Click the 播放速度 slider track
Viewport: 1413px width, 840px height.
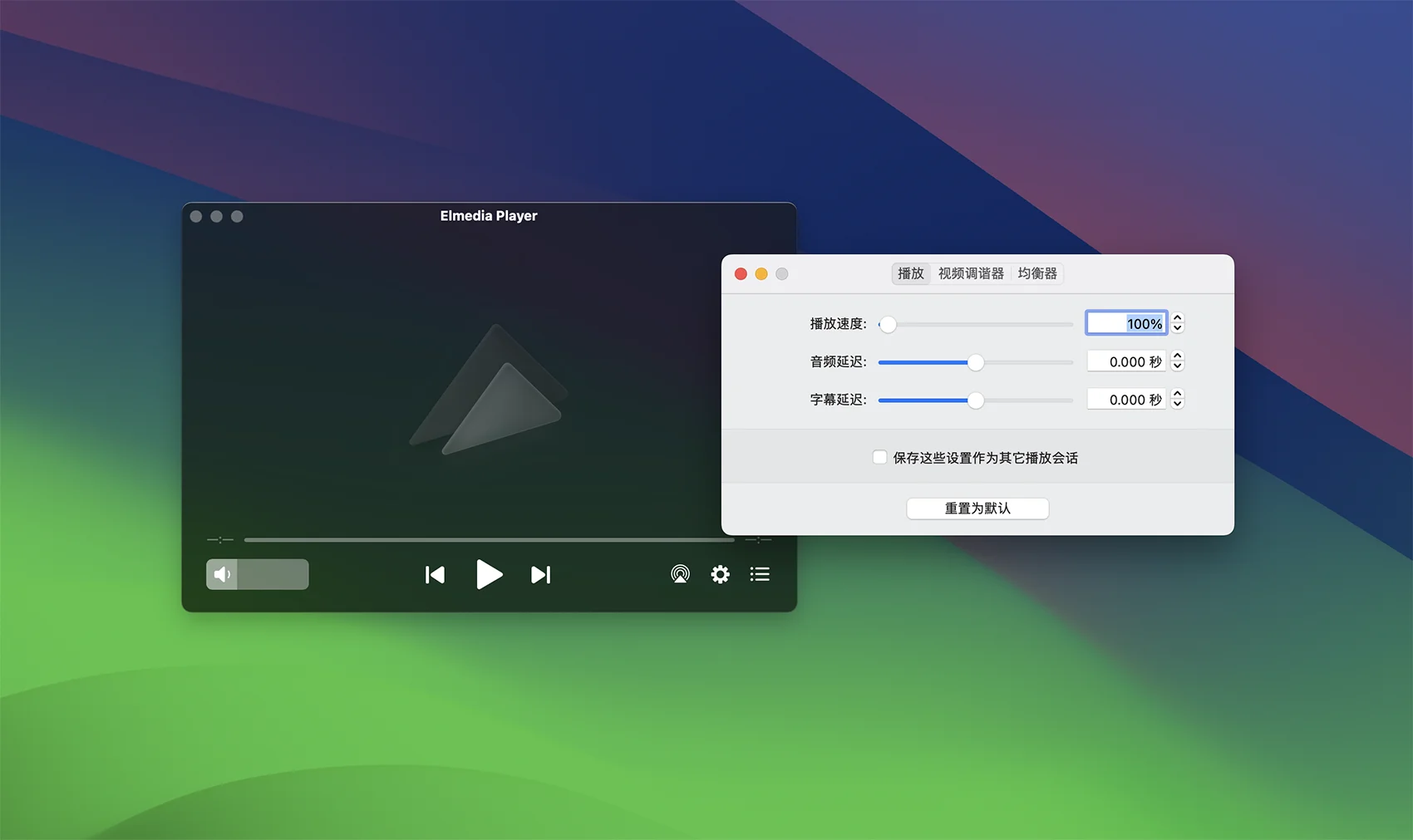(976, 324)
